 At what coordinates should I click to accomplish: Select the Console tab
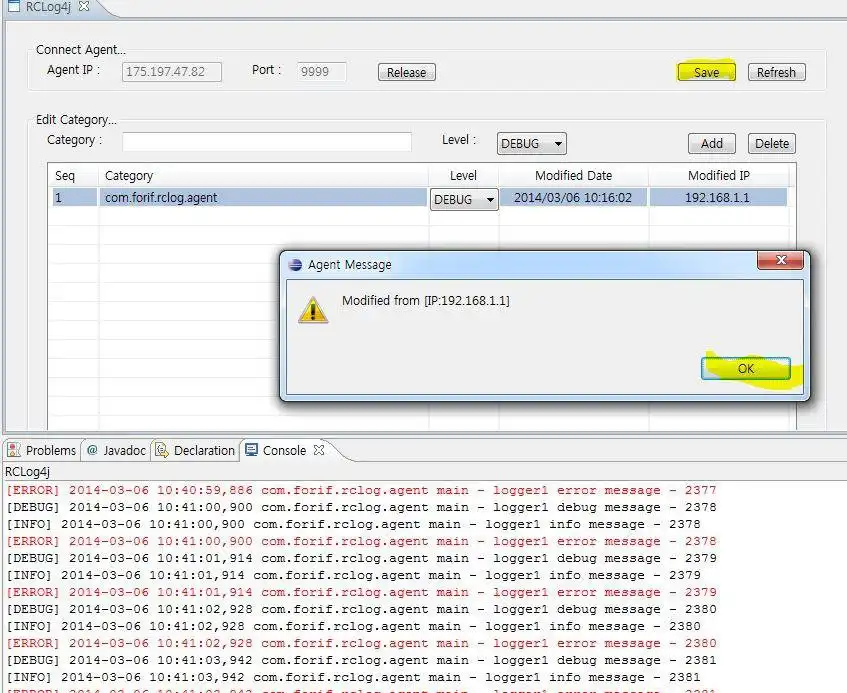coord(284,450)
